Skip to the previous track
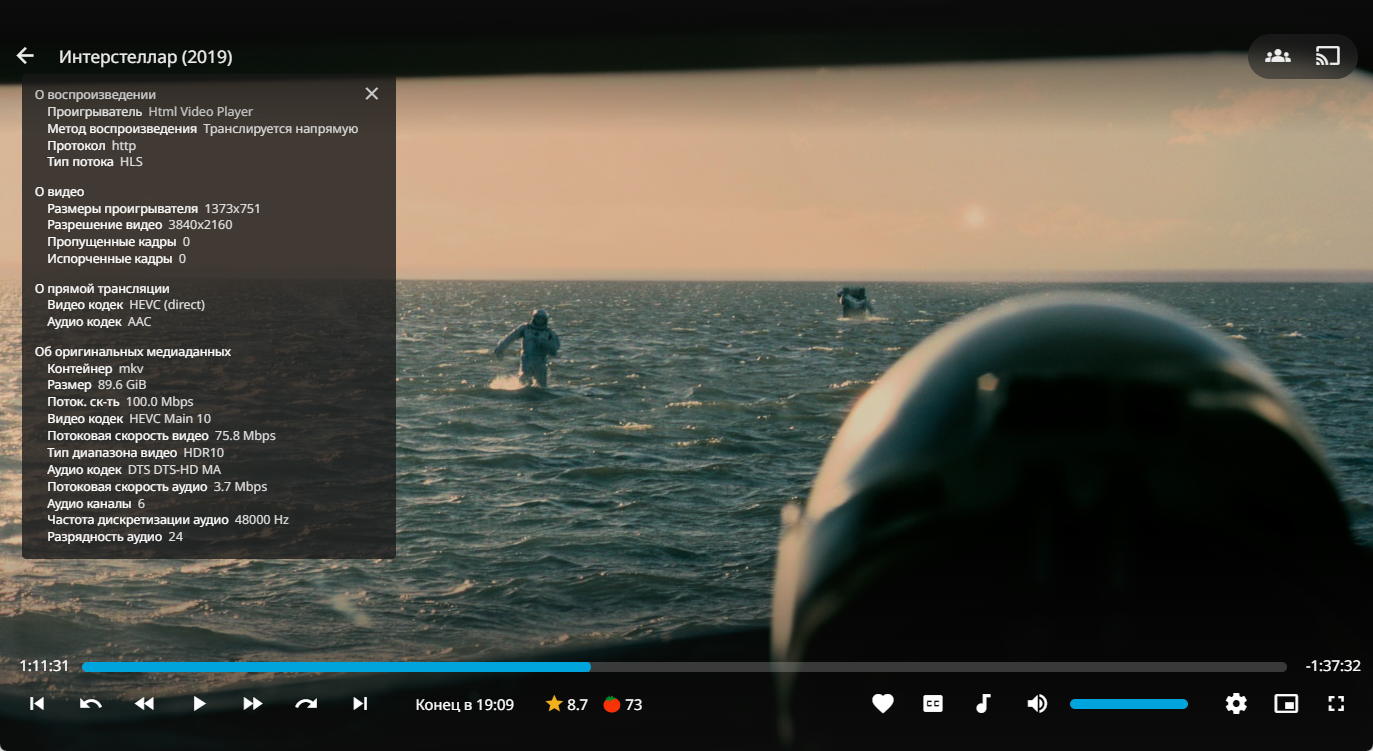1373x751 pixels. (x=37, y=704)
